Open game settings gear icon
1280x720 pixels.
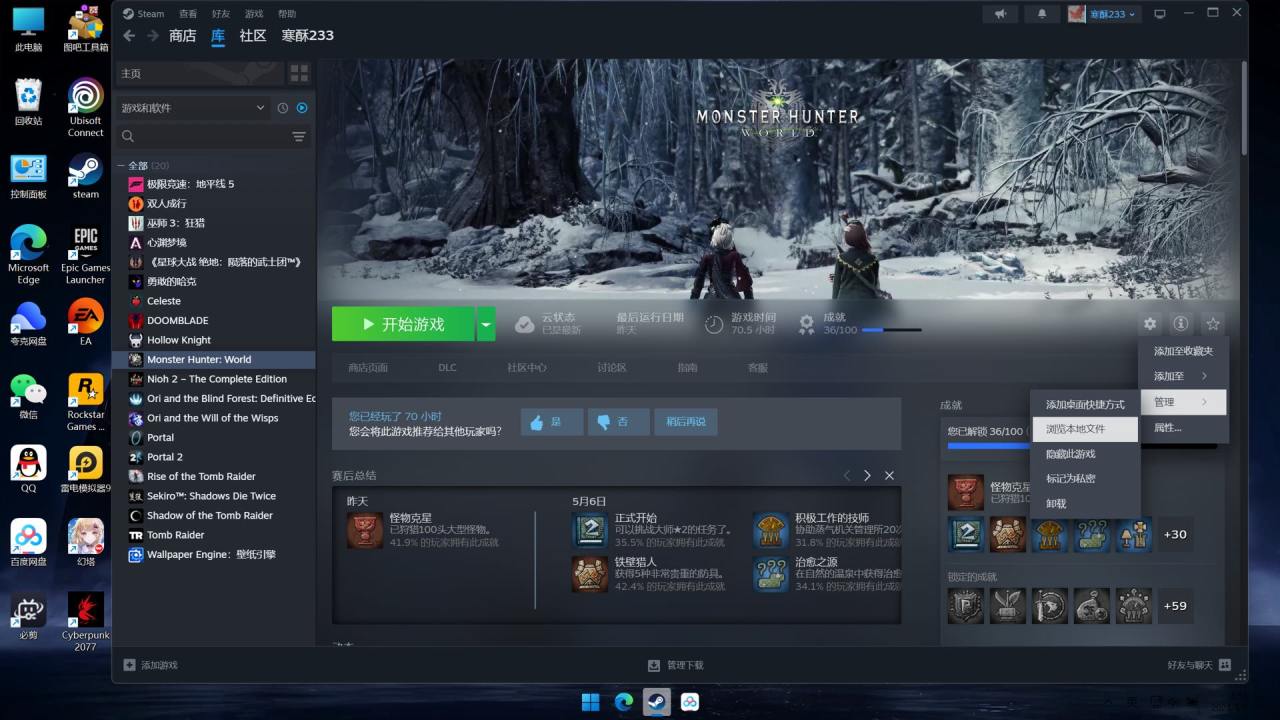coord(1150,324)
